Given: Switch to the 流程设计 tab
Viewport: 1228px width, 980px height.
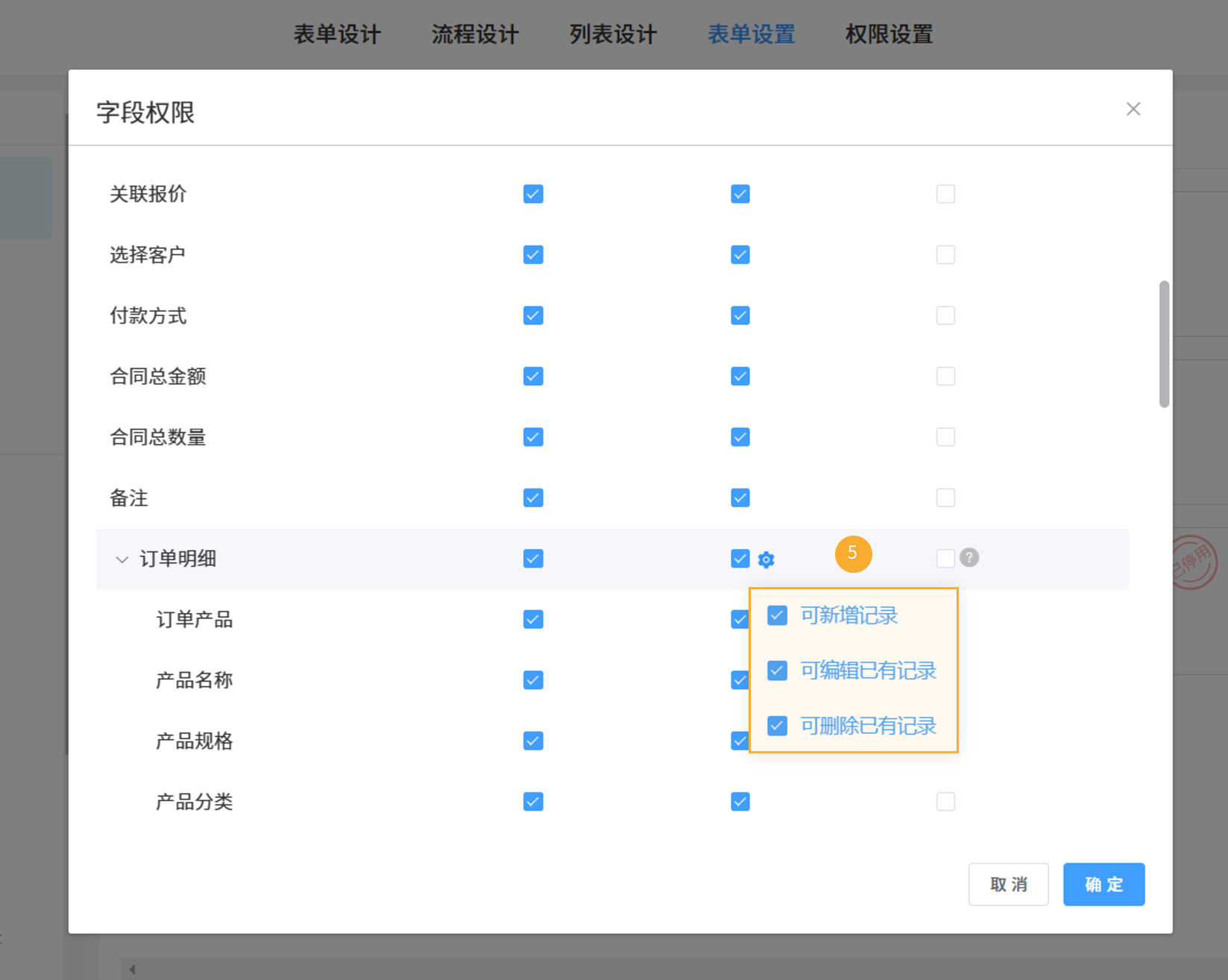Looking at the screenshot, I should coord(475,34).
